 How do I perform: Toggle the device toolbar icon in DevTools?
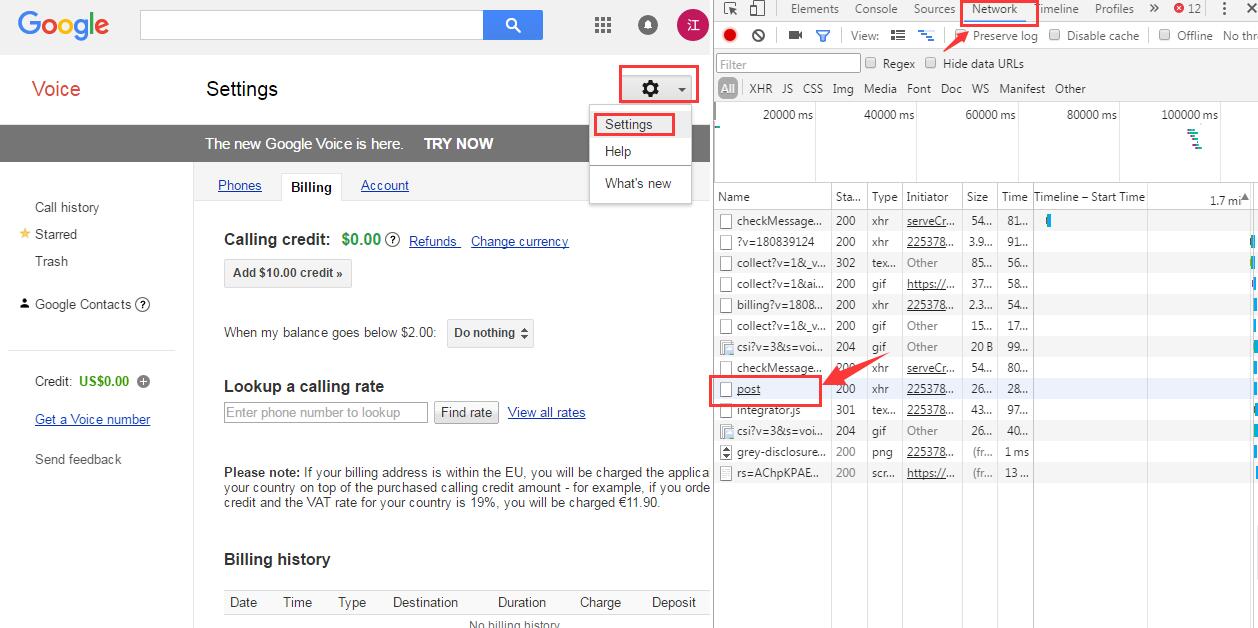757,9
